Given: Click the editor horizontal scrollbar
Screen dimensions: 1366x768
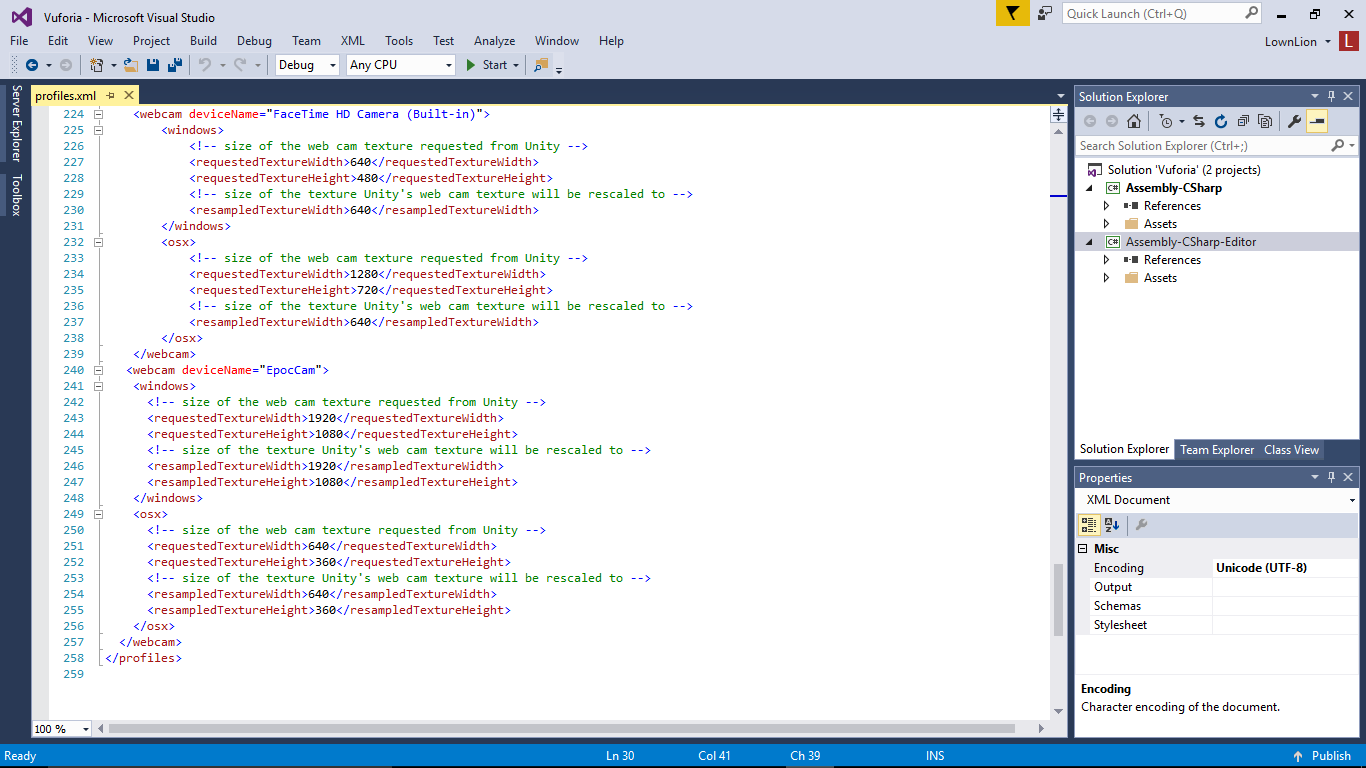Looking at the screenshot, I should tap(562, 729).
